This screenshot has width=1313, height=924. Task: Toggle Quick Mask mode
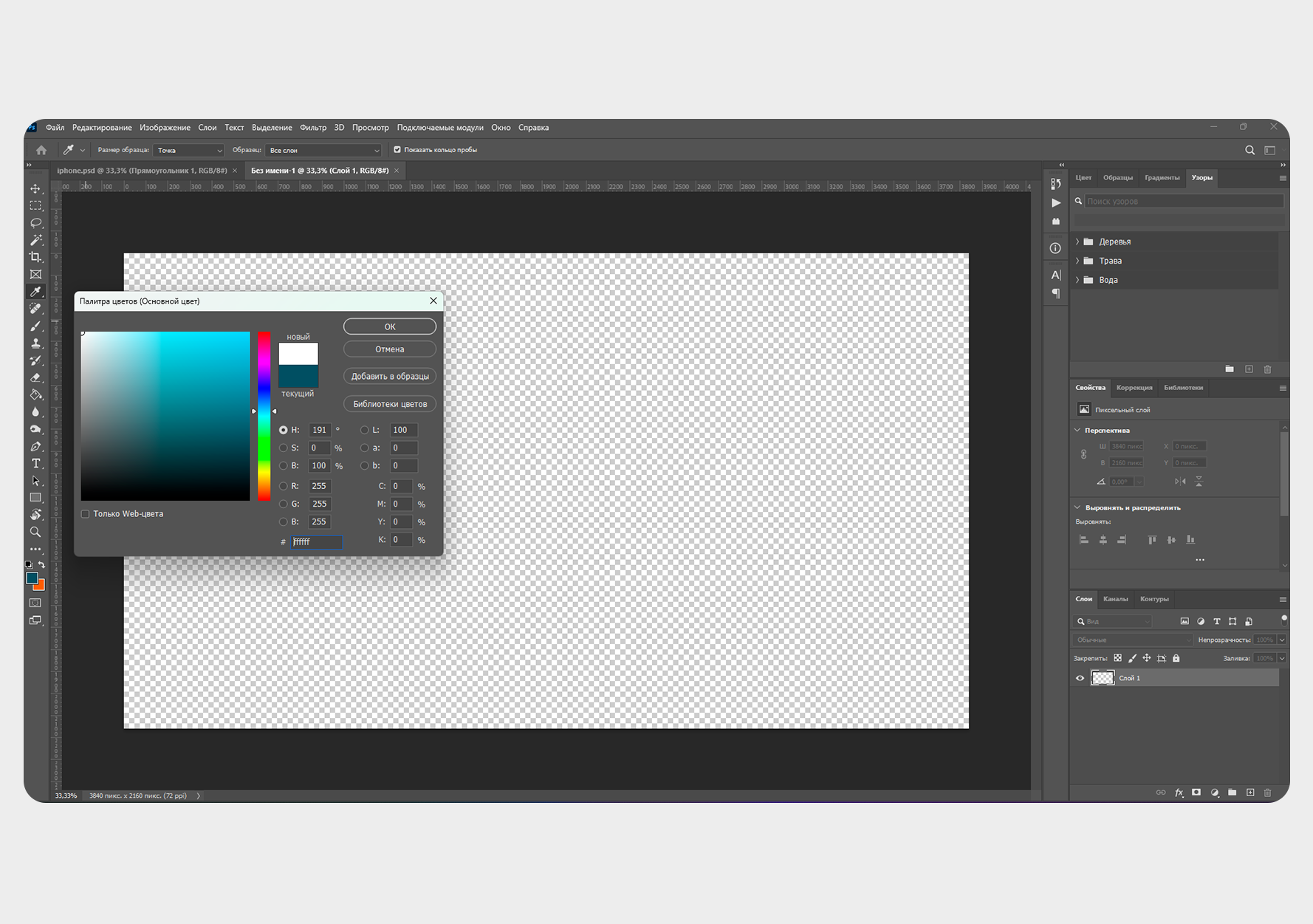click(35, 603)
